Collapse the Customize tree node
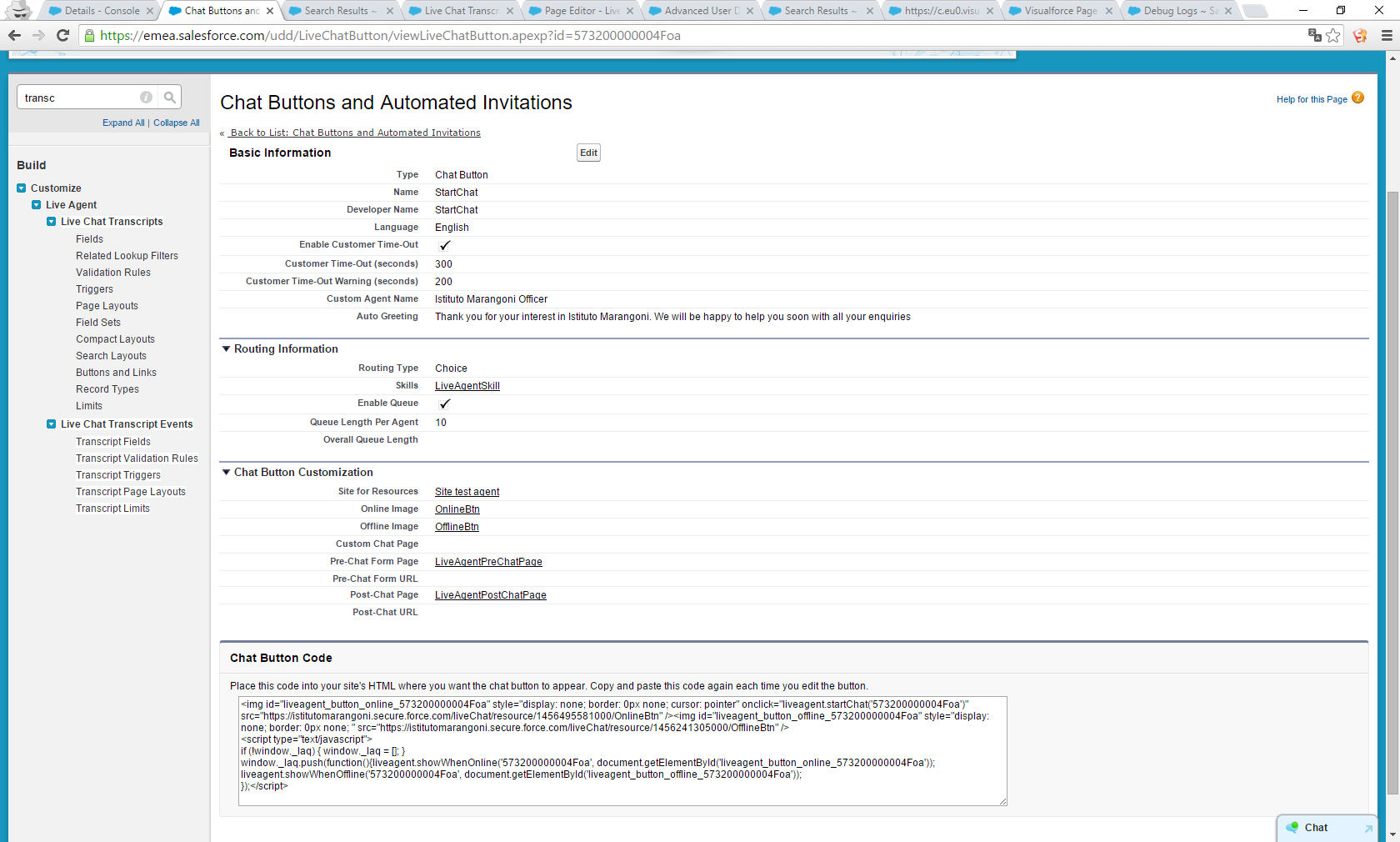The width and height of the screenshot is (1400, 842). tap(22, 188)
